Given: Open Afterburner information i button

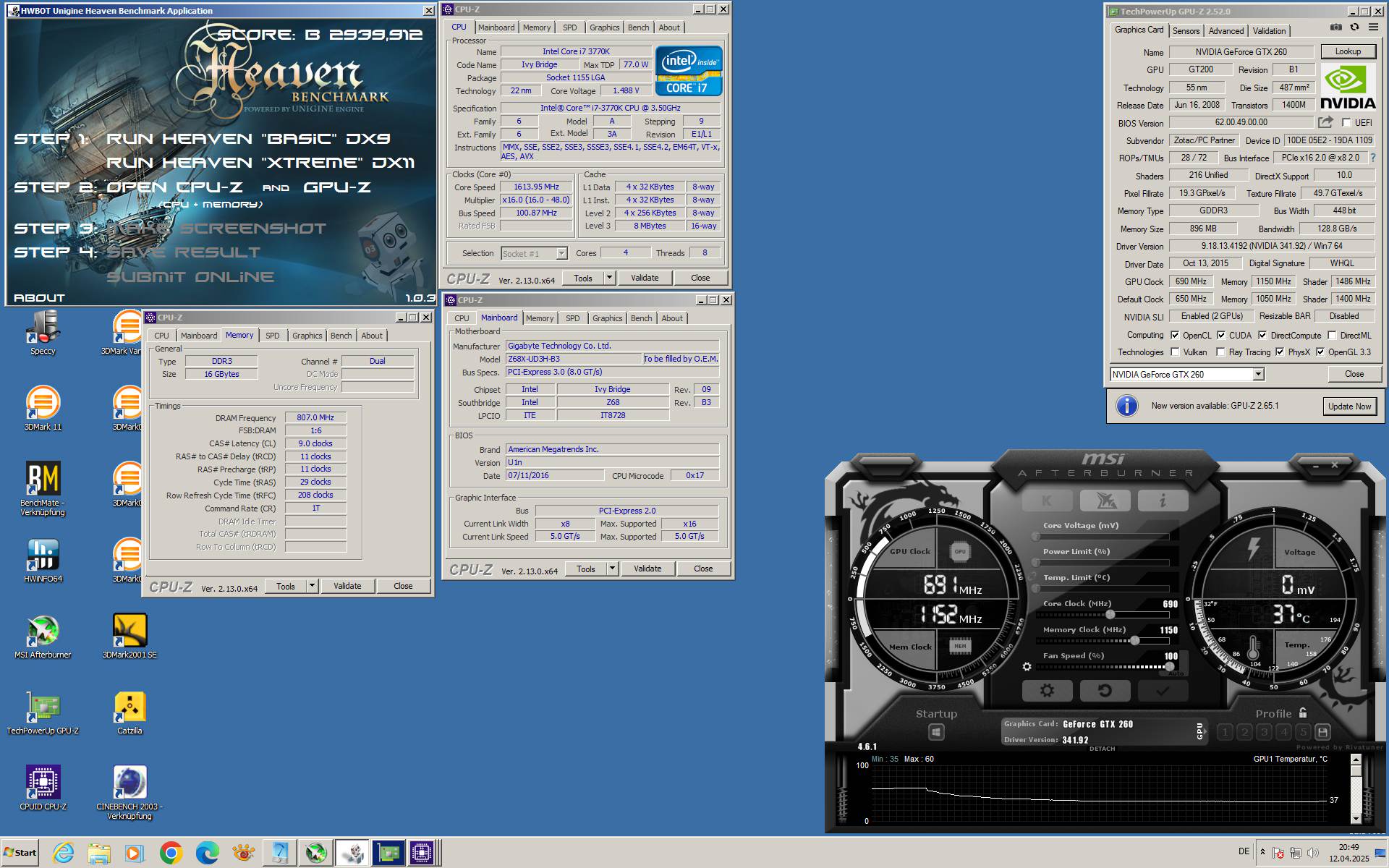Looking at the screenshot, I should pos(1163,500).
